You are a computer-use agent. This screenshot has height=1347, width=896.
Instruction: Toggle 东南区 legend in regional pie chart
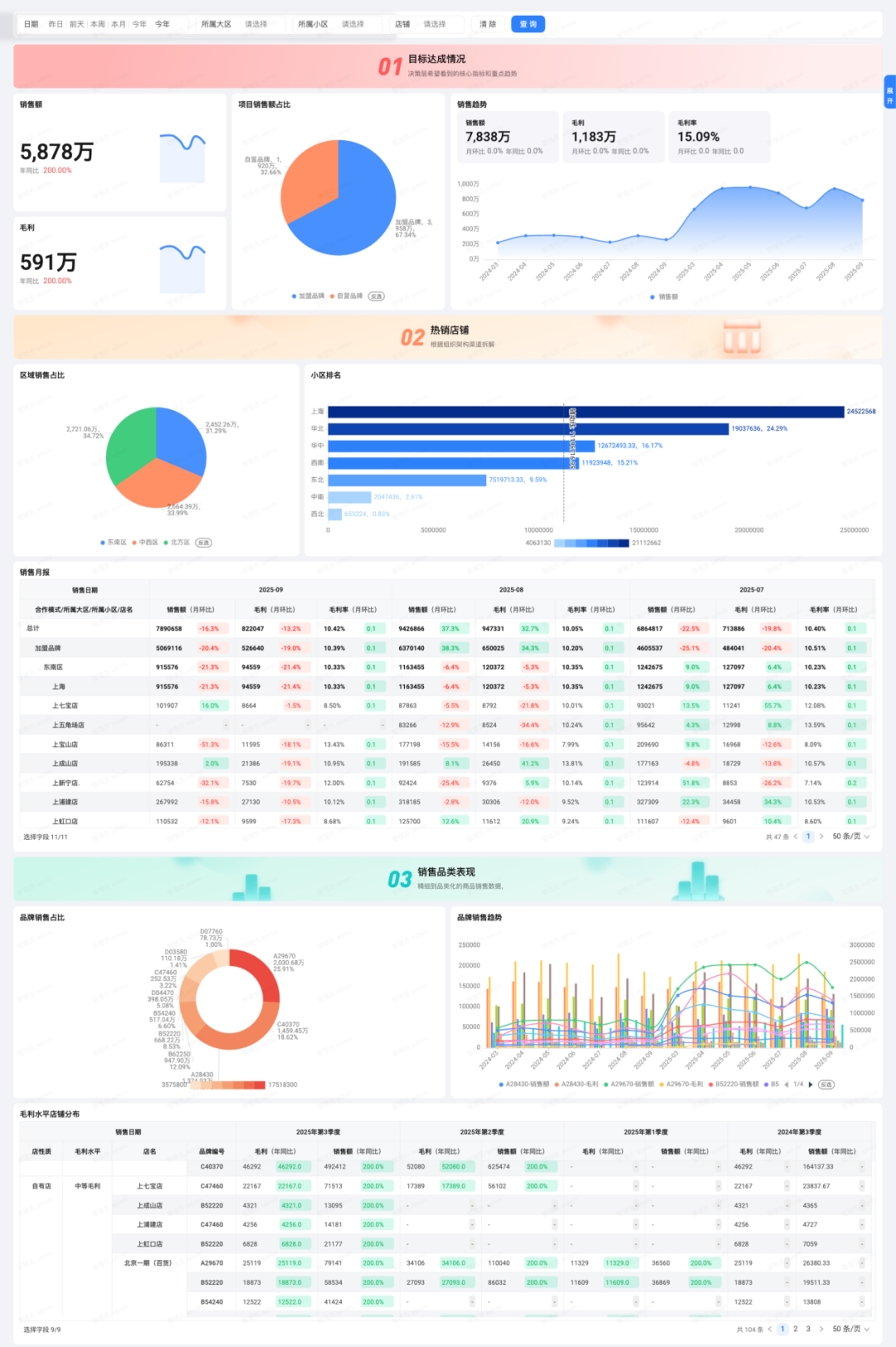(x=114, y=543)
